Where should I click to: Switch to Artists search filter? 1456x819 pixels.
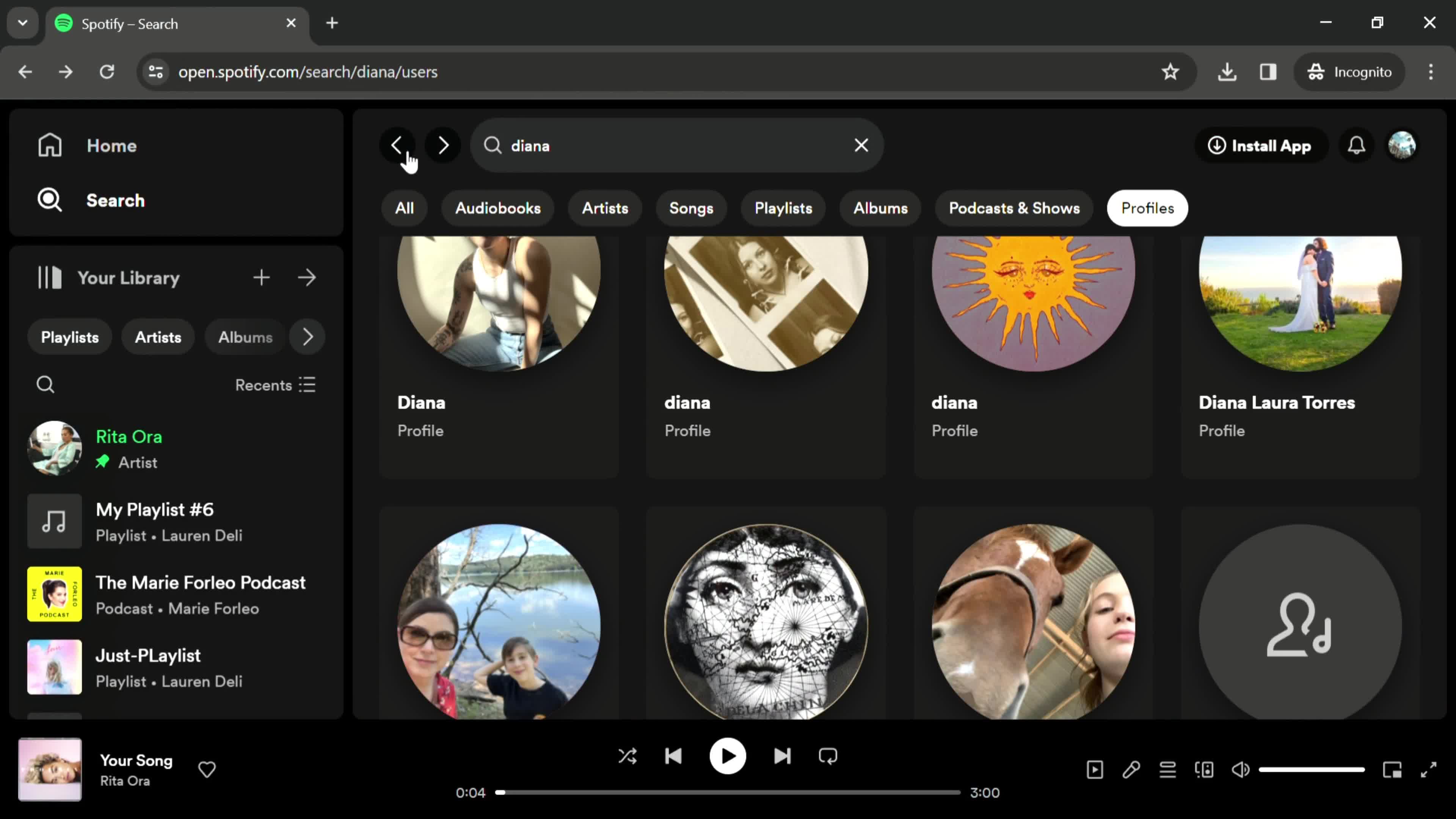605,208
